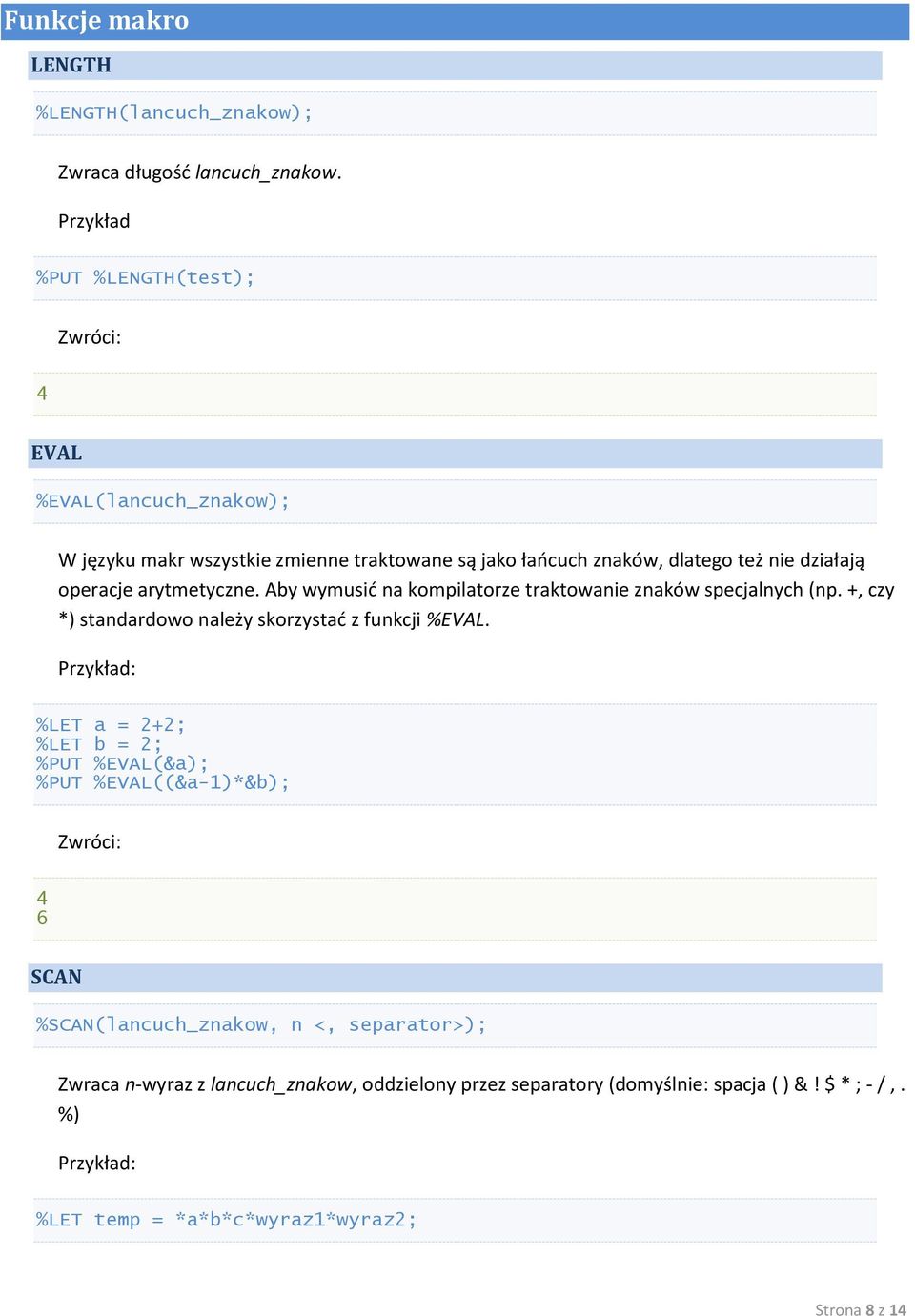Click the %LENGTH(lancuch_znakow); syntax line
915x1316 pixels.
174,112
